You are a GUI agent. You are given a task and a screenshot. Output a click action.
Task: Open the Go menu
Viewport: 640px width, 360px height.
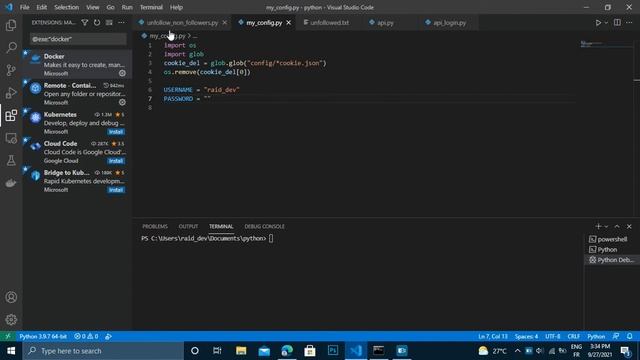pyautogui.click(x=110, y=7)
